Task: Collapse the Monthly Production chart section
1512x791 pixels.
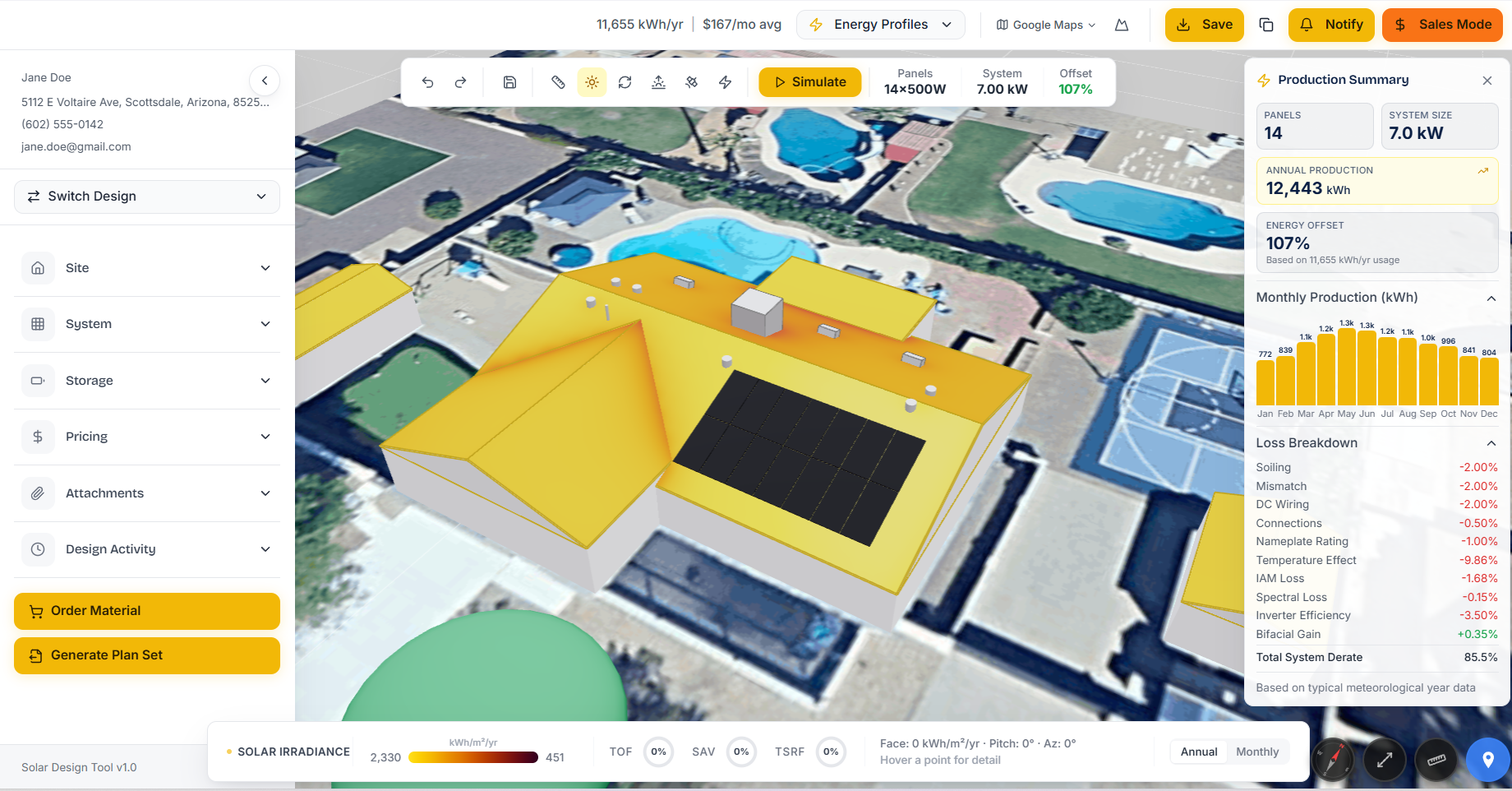Action: tap(1491, 298)
